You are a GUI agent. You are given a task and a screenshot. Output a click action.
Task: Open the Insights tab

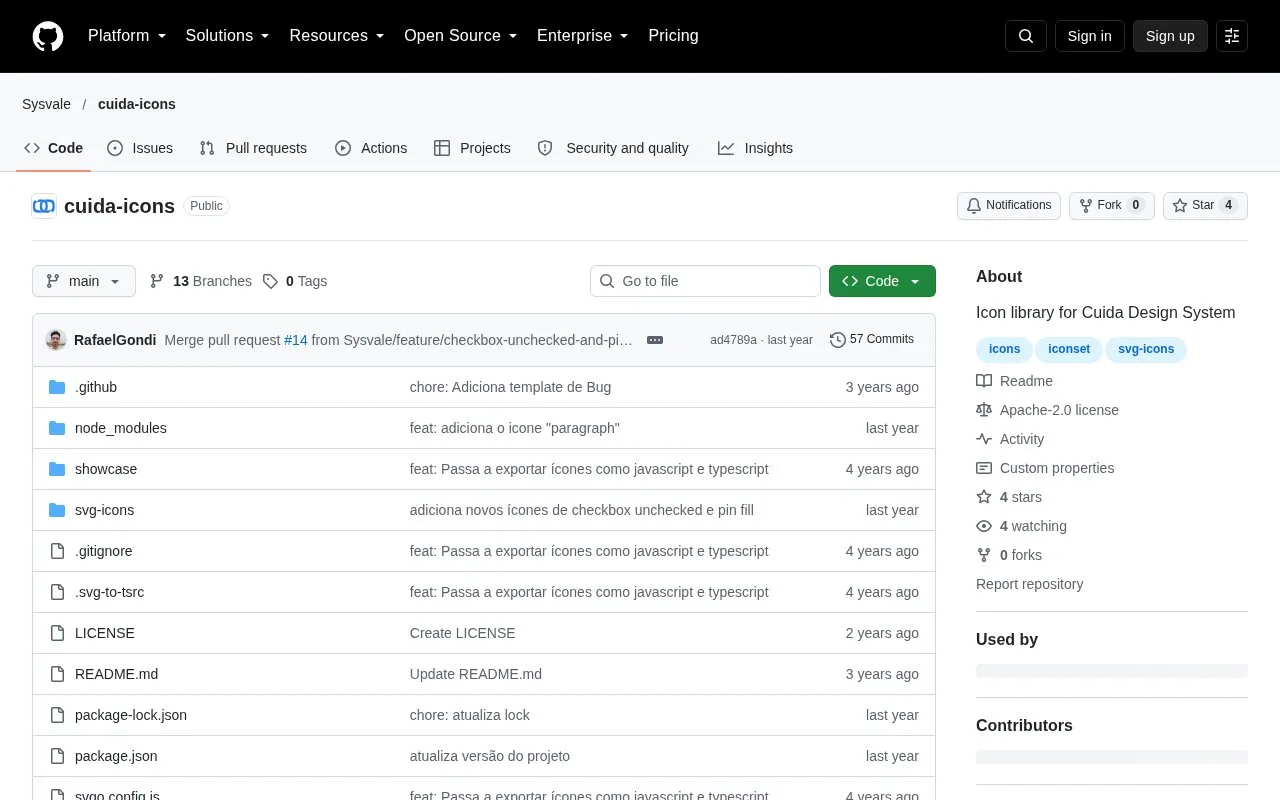[755, 148]
